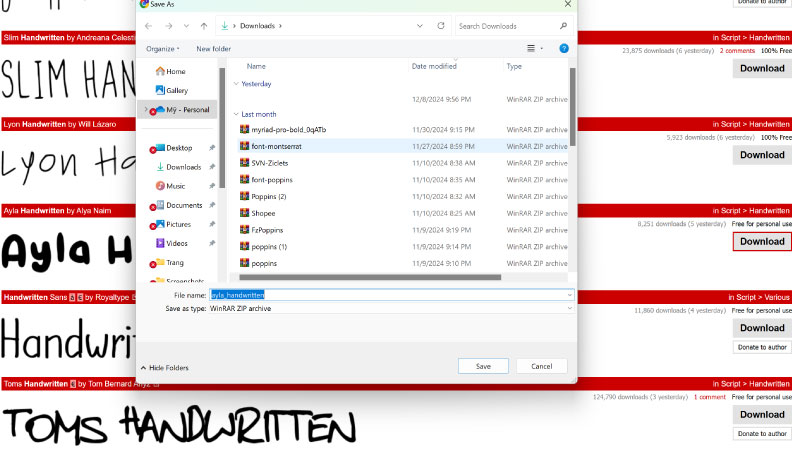Change the view layout icon
This screenshot has width=800, height=450.
click(x=531, y=48)
